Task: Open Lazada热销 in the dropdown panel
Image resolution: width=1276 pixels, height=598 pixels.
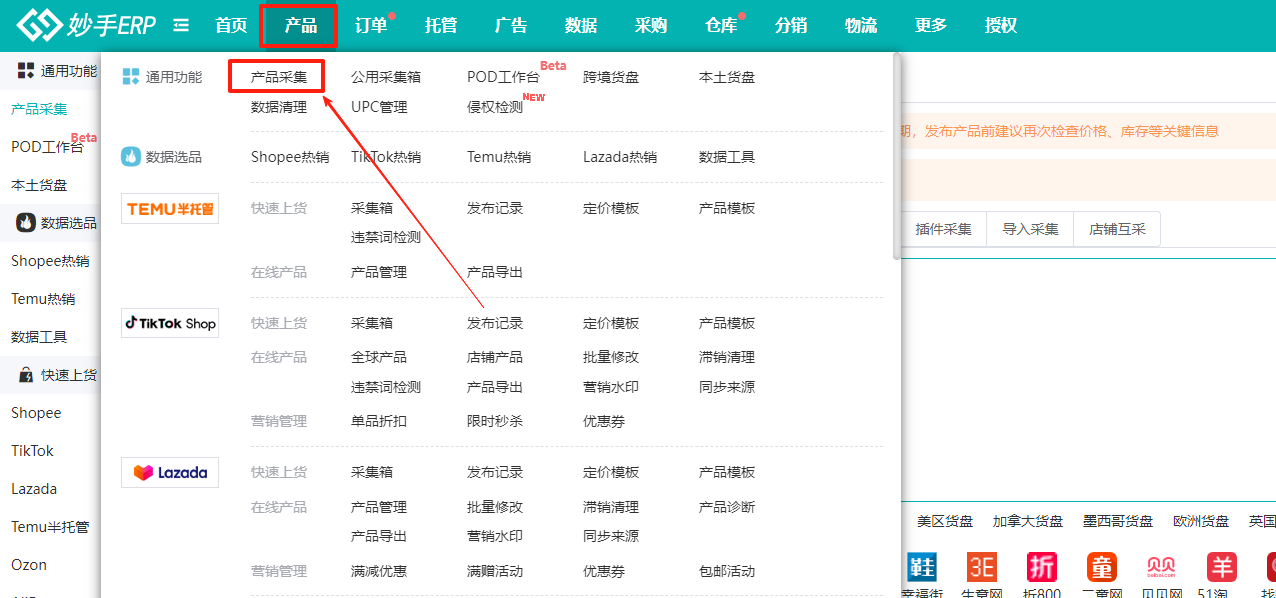Action: pyautogui.click(x=620, y=157)
